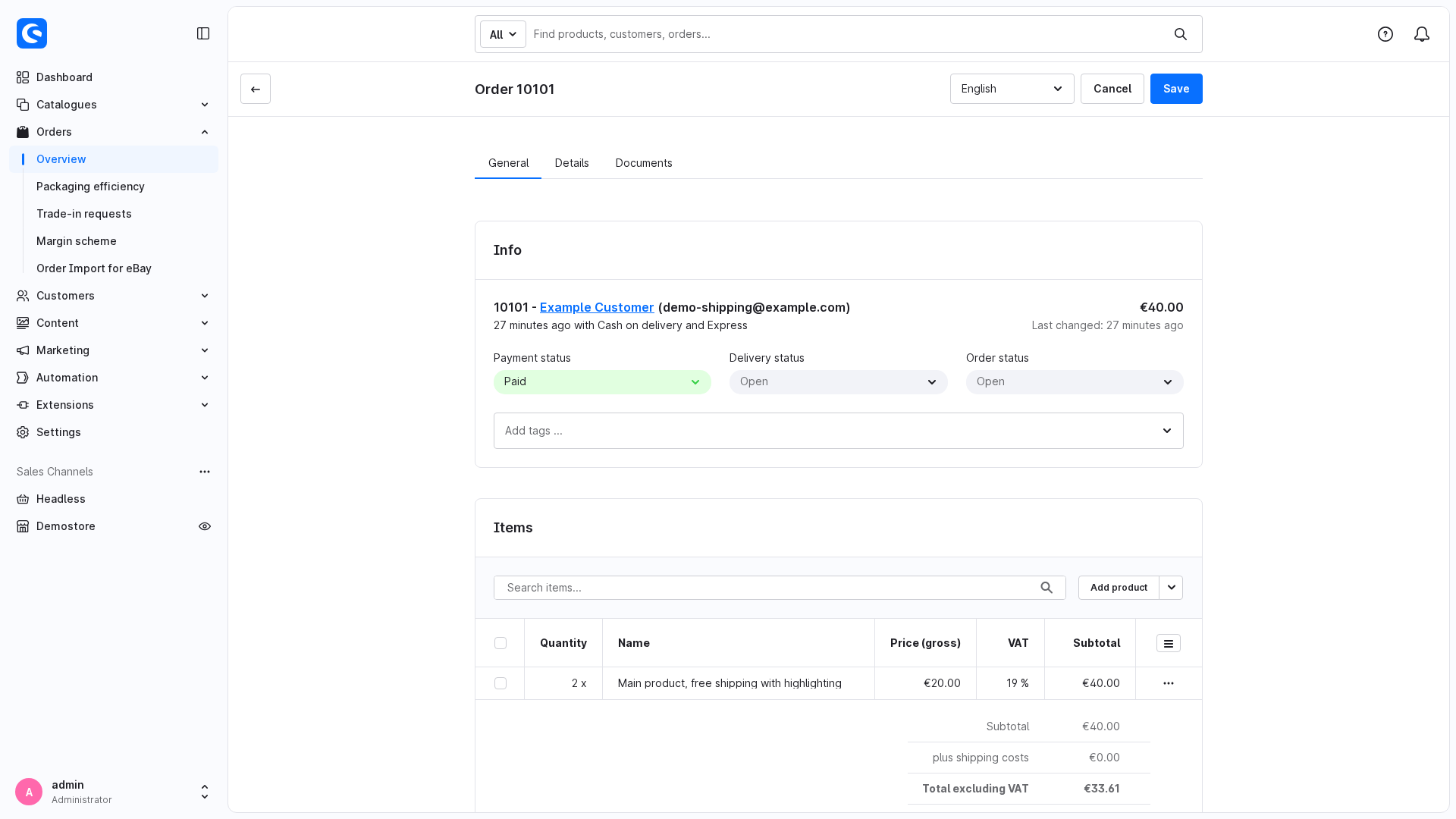This screenshot has width=1456, height=819.
Task: Check the Main product row checkbox
Action: pos(500,683)
